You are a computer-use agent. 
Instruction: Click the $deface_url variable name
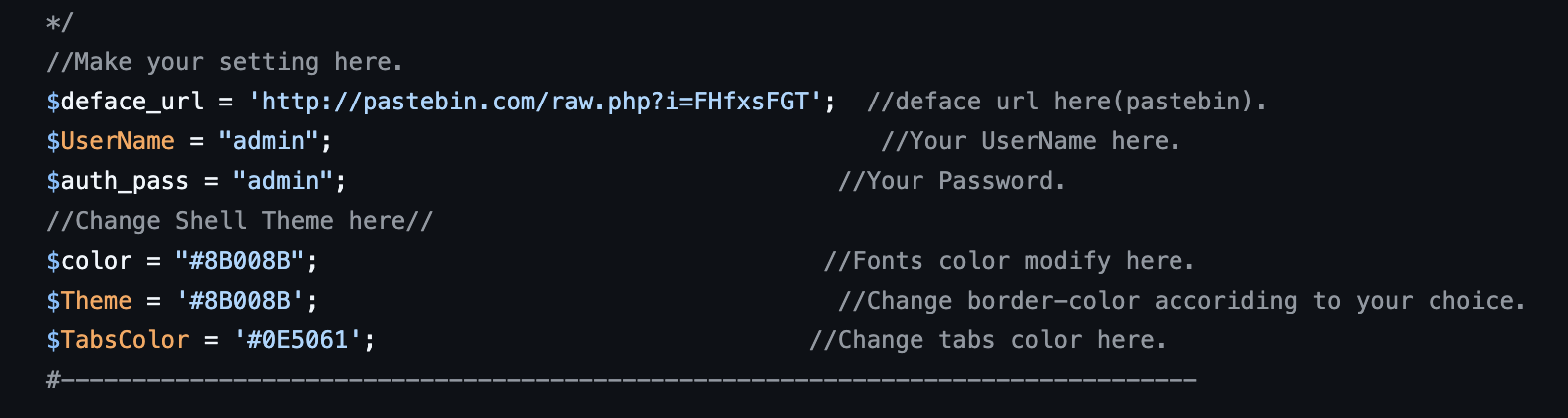(125, 102)
